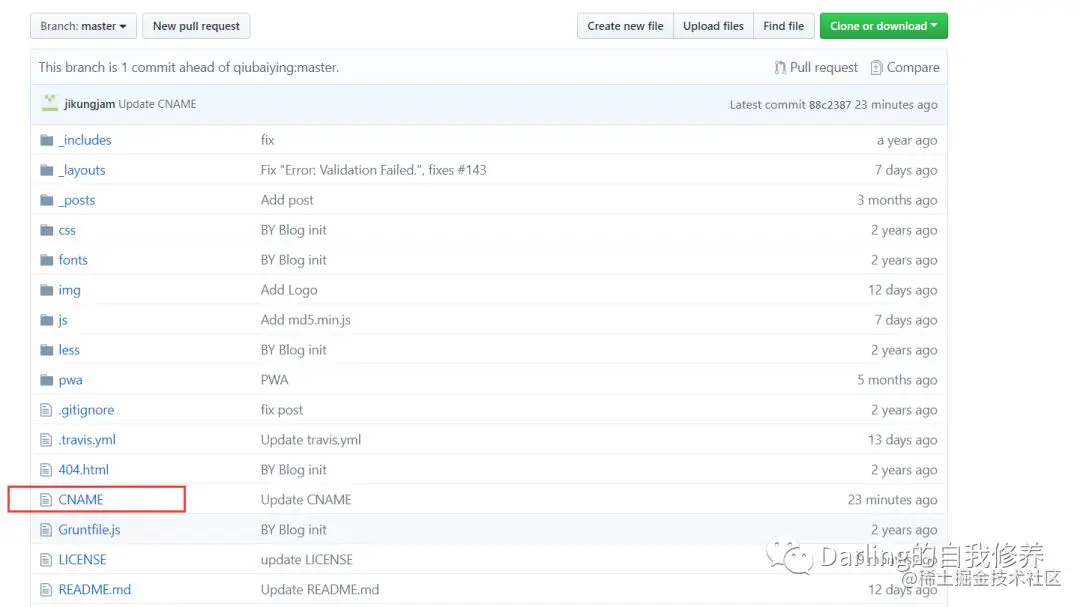1080x607 pixels.
Task: Click the Pull request icon
Action: pos(780,68)
